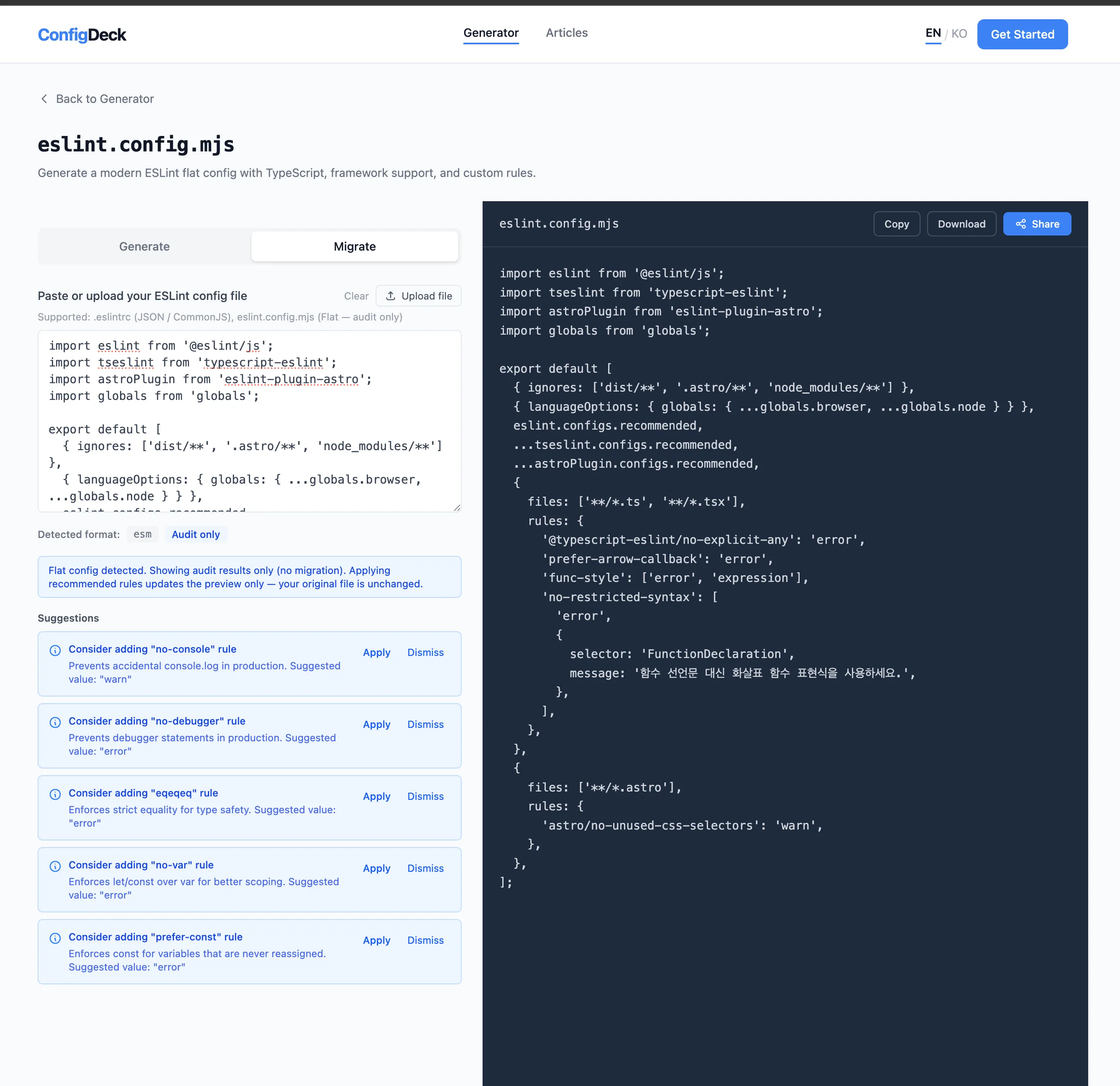Click the info icon on no-console suggestion

56,651
